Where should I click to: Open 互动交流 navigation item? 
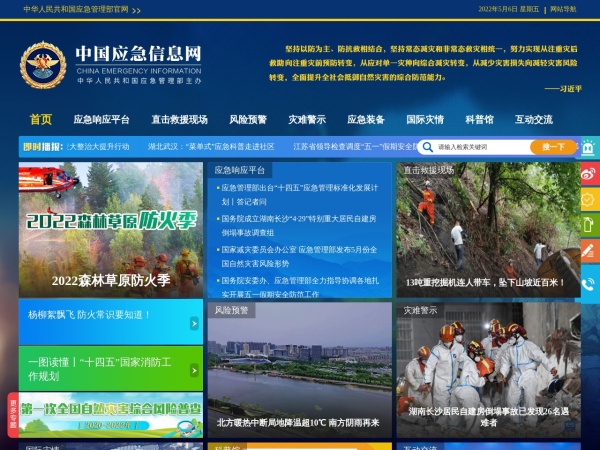click(x=534, y=120)
